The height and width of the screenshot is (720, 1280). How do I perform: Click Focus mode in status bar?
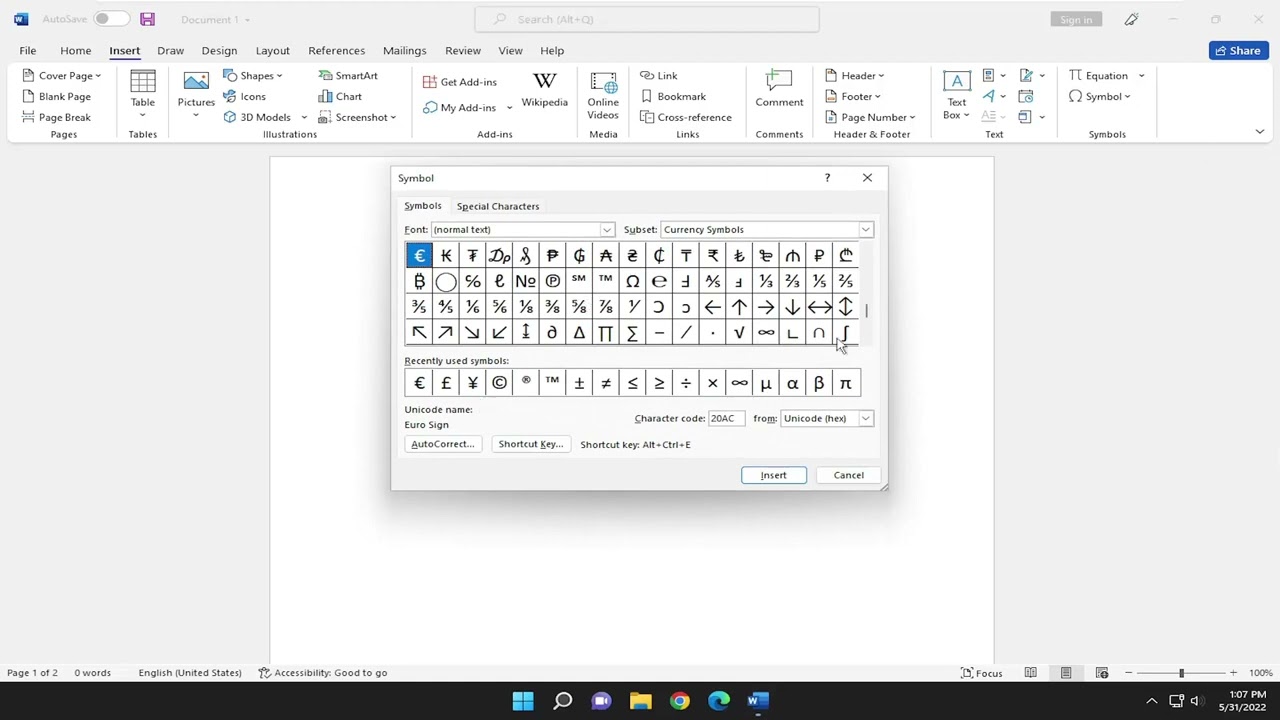click(x=981, y=673)
